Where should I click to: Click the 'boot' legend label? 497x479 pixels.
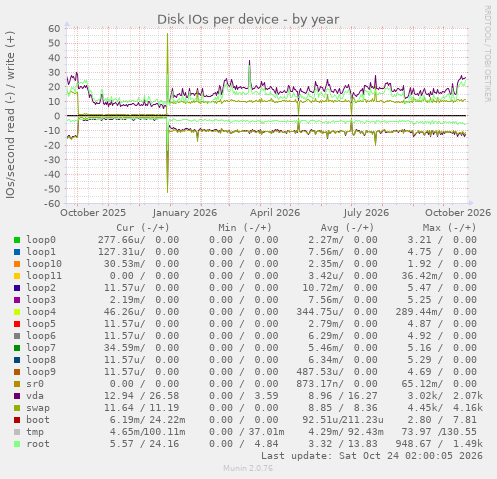38,420
